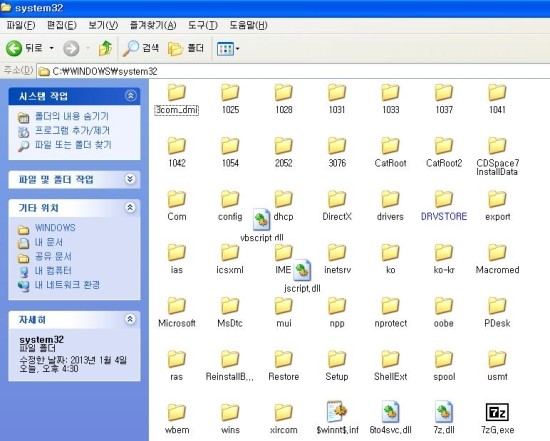Click 프로그램 추가/제거 link
The height and width of the screenshot is (441, 550).
tap(72, 131)
